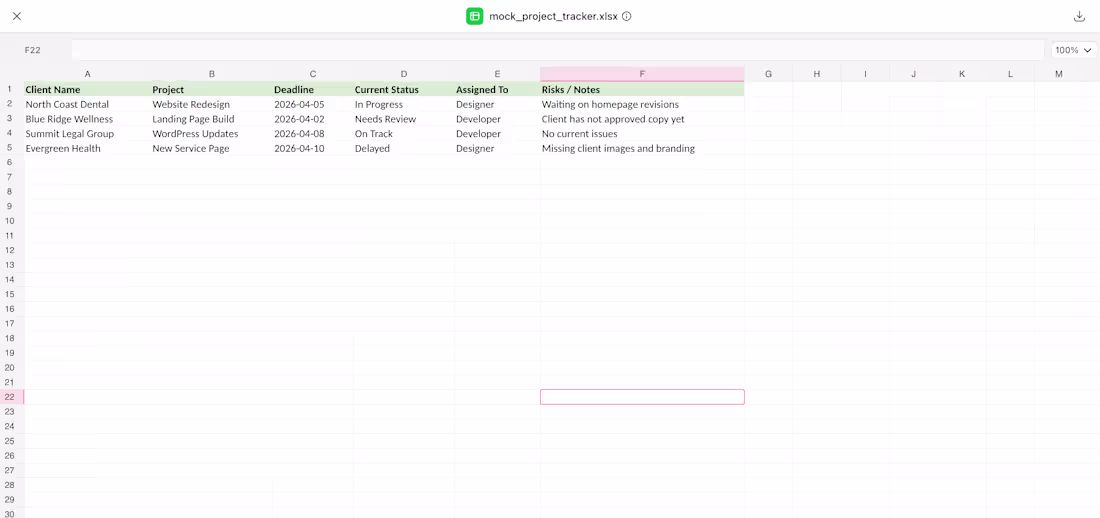Image resolution: width=1100 pixels, height=518 pixels.
Task: Select the North Coast Dental cell
Action: click(x=88, y=104)
